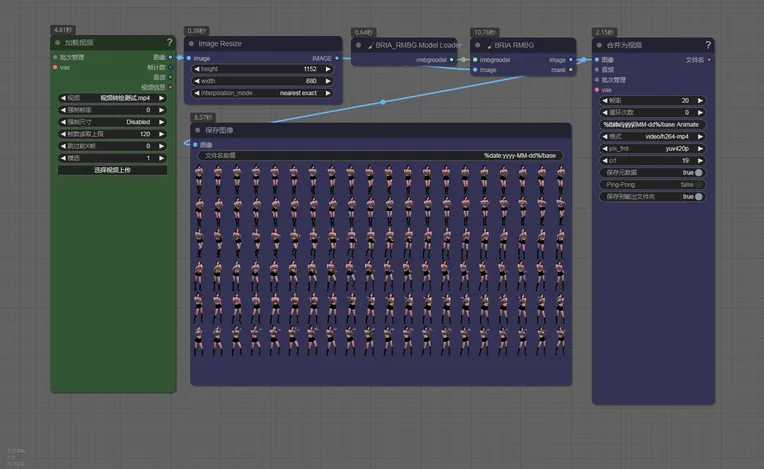The image size is (764, 469).
Task: Click the 文件名前缀 field in 保存图像 node
Action: 380,156
